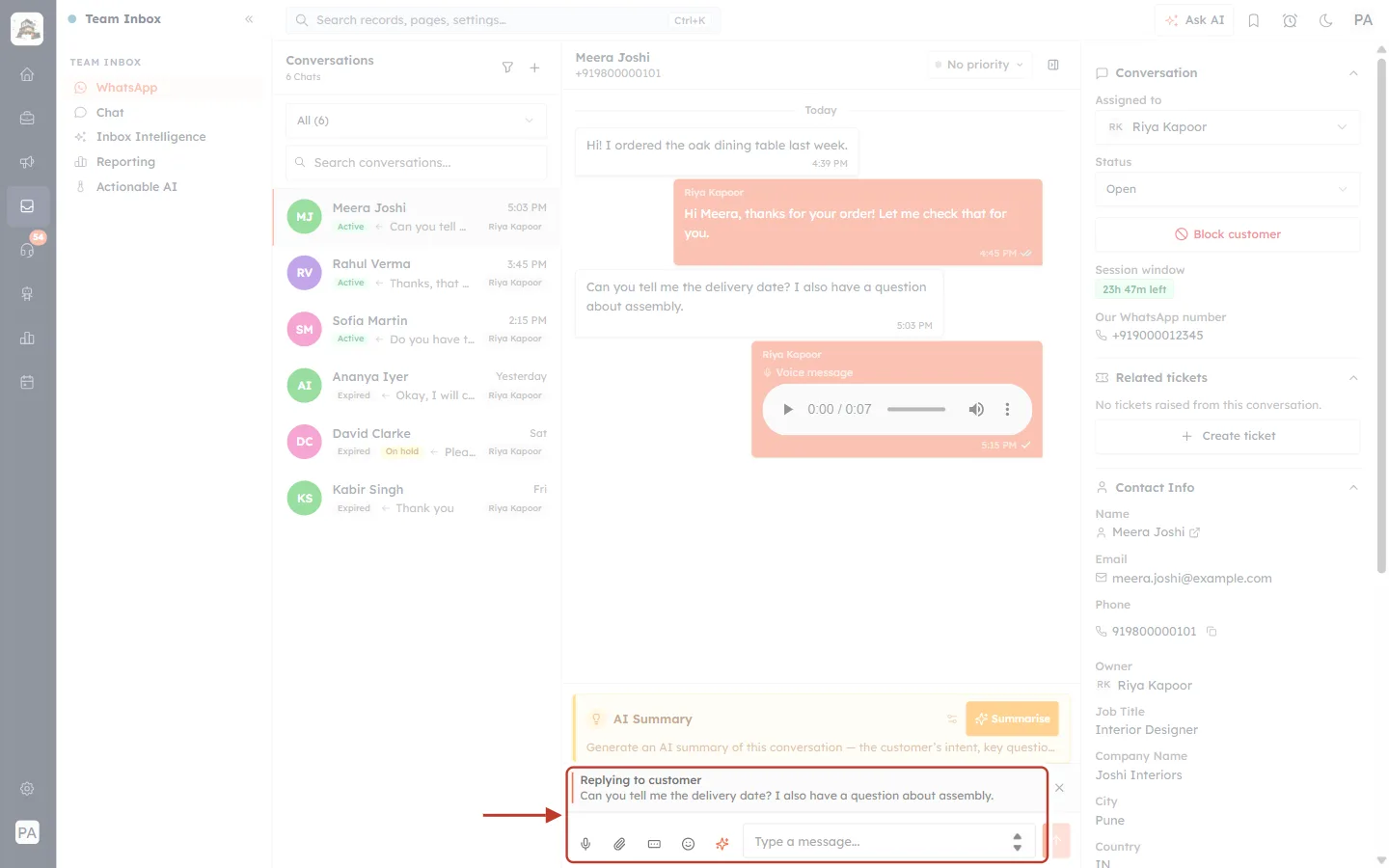Screen dimensions: 1389x868
Task: Click the Create ticket button
Action: (1227, 436)
